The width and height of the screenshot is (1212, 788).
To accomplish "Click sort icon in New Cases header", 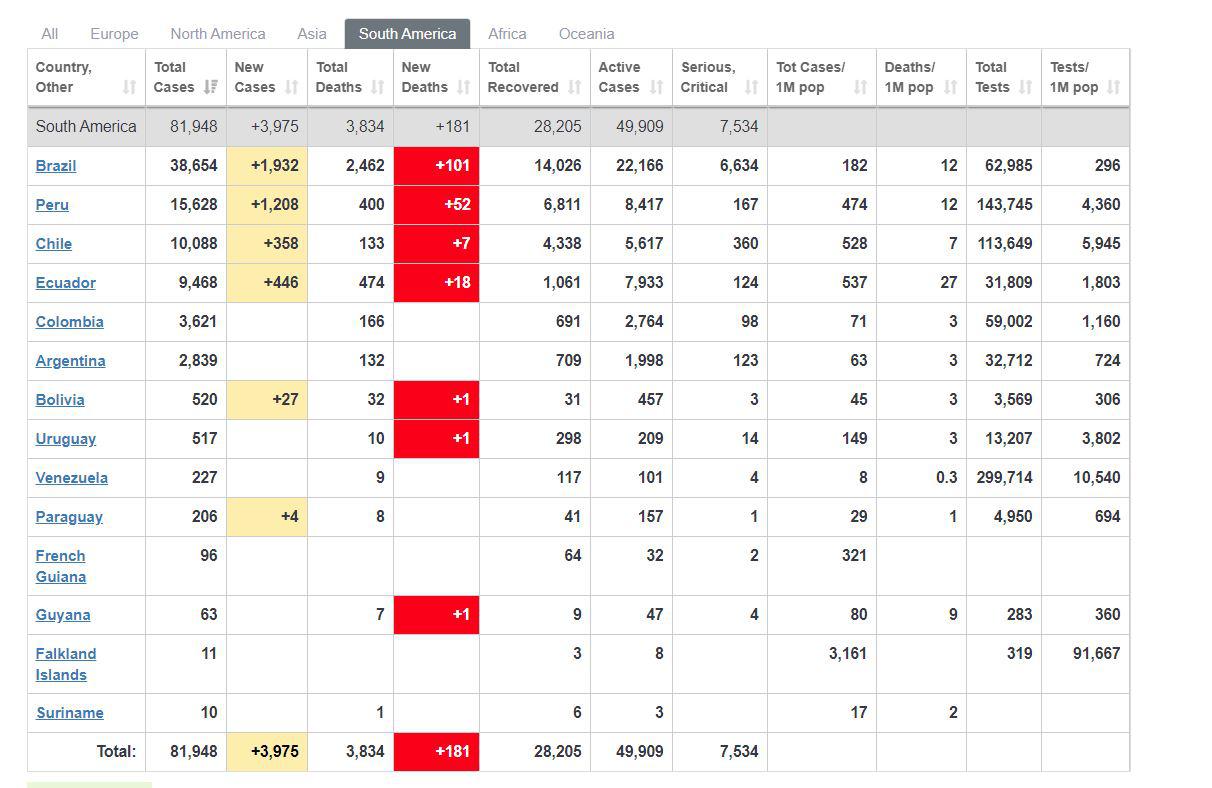I will pos(291,88).
